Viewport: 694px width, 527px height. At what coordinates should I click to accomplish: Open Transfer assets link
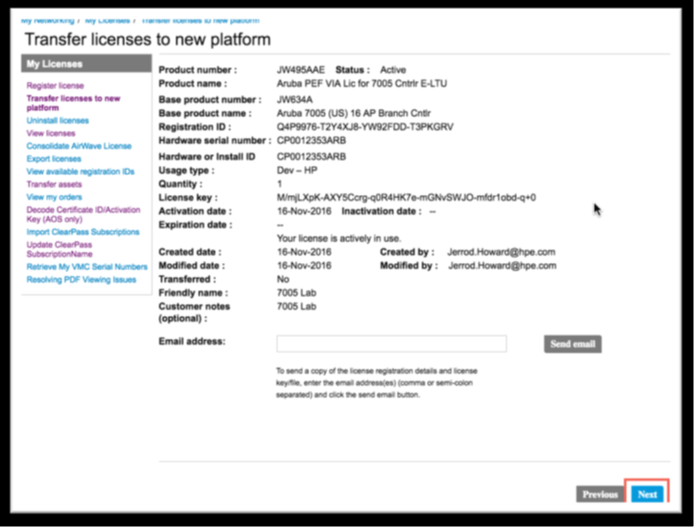point(54,185)
